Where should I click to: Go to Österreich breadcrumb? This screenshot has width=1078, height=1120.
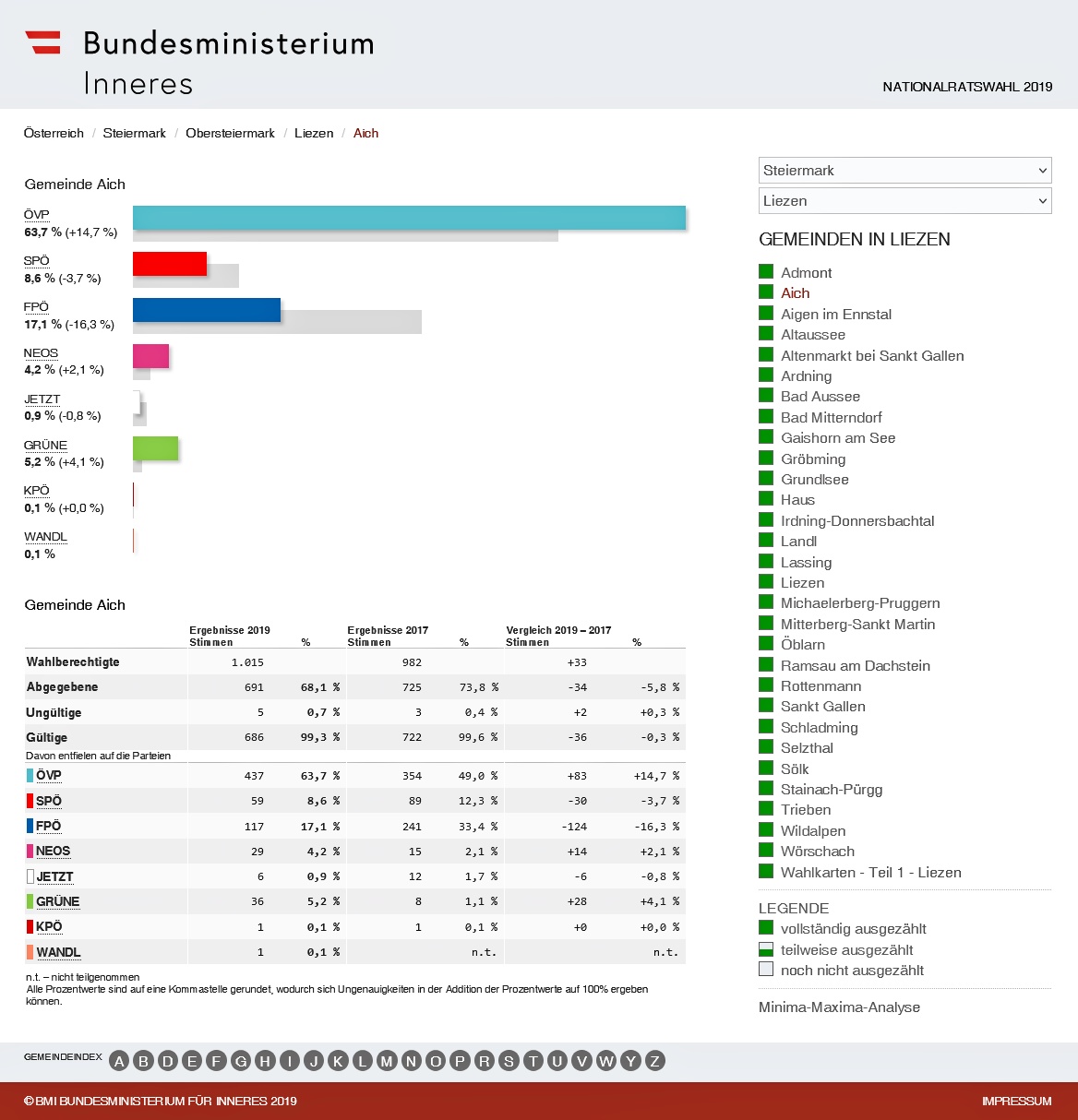click(x=54, y=133)
